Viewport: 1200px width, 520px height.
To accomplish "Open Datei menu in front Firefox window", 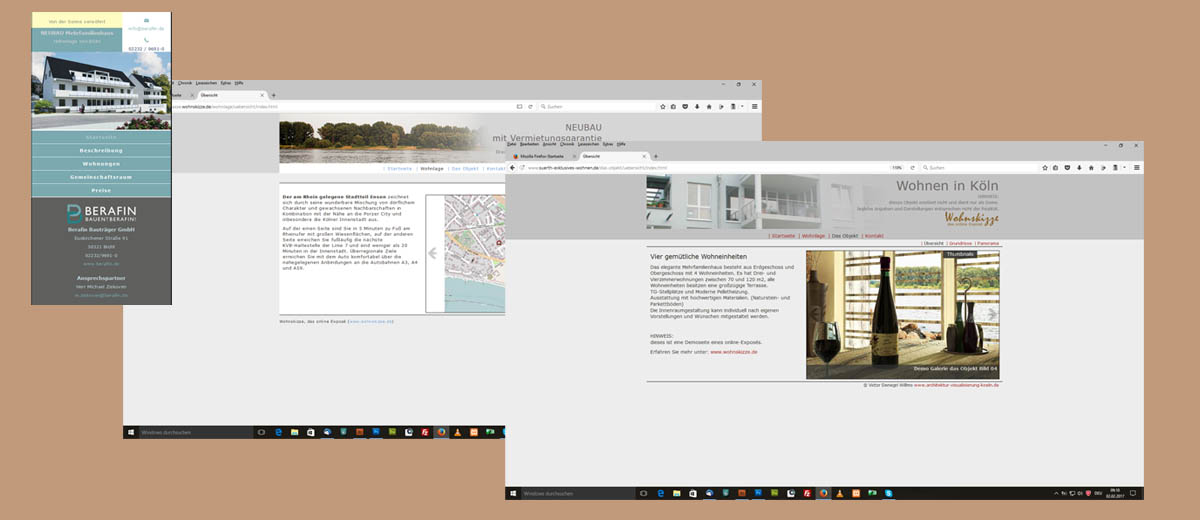I will (x=511, y=144).
